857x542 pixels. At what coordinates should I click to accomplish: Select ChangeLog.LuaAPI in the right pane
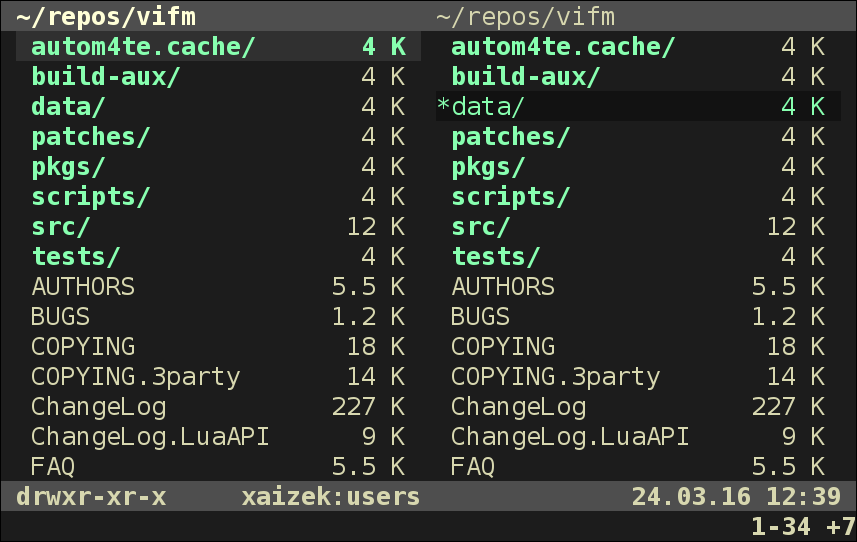(x=638, y=437)
